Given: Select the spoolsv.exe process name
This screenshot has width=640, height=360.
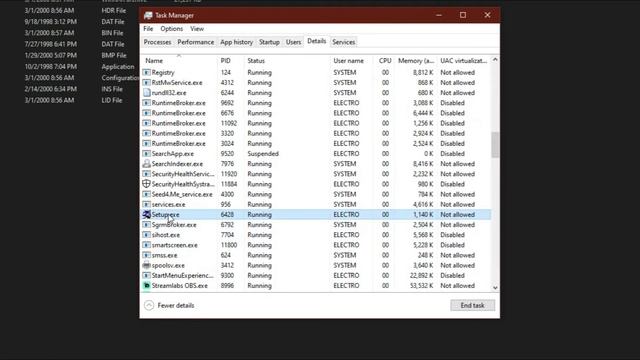Looking at the screenshot, I should (x=168, y=265).
